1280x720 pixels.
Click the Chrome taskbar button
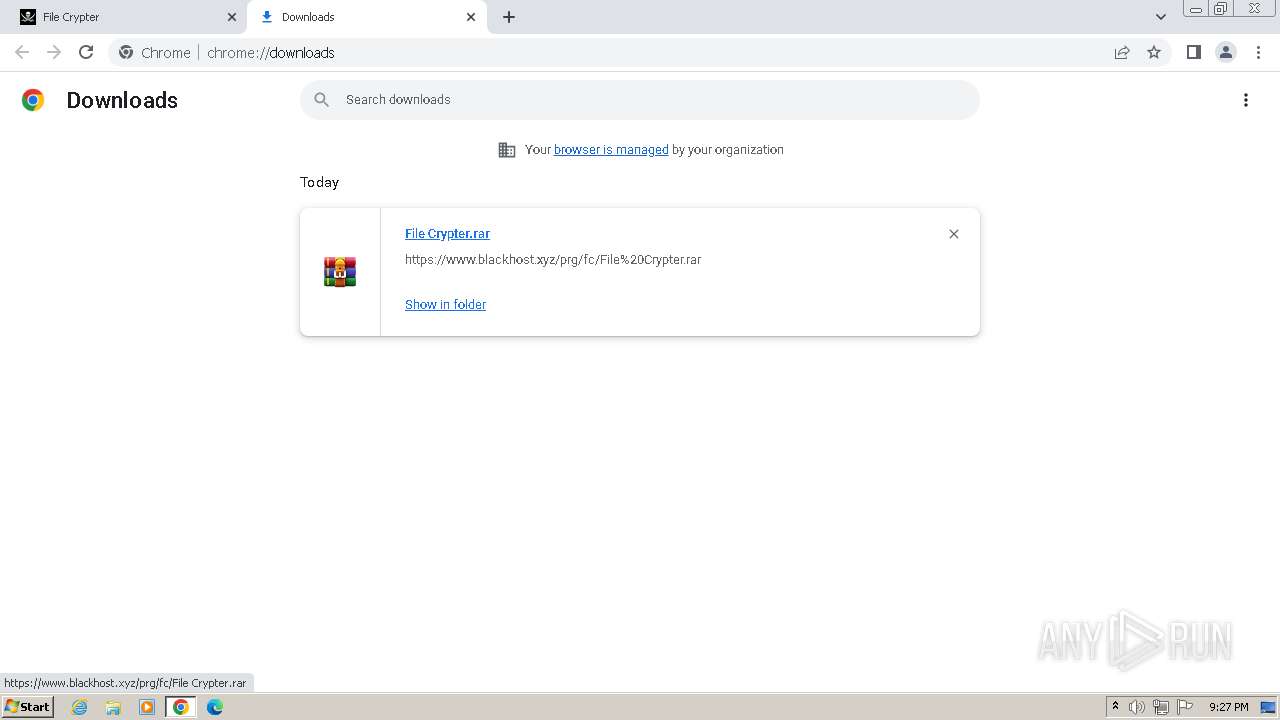coord(181,707)
